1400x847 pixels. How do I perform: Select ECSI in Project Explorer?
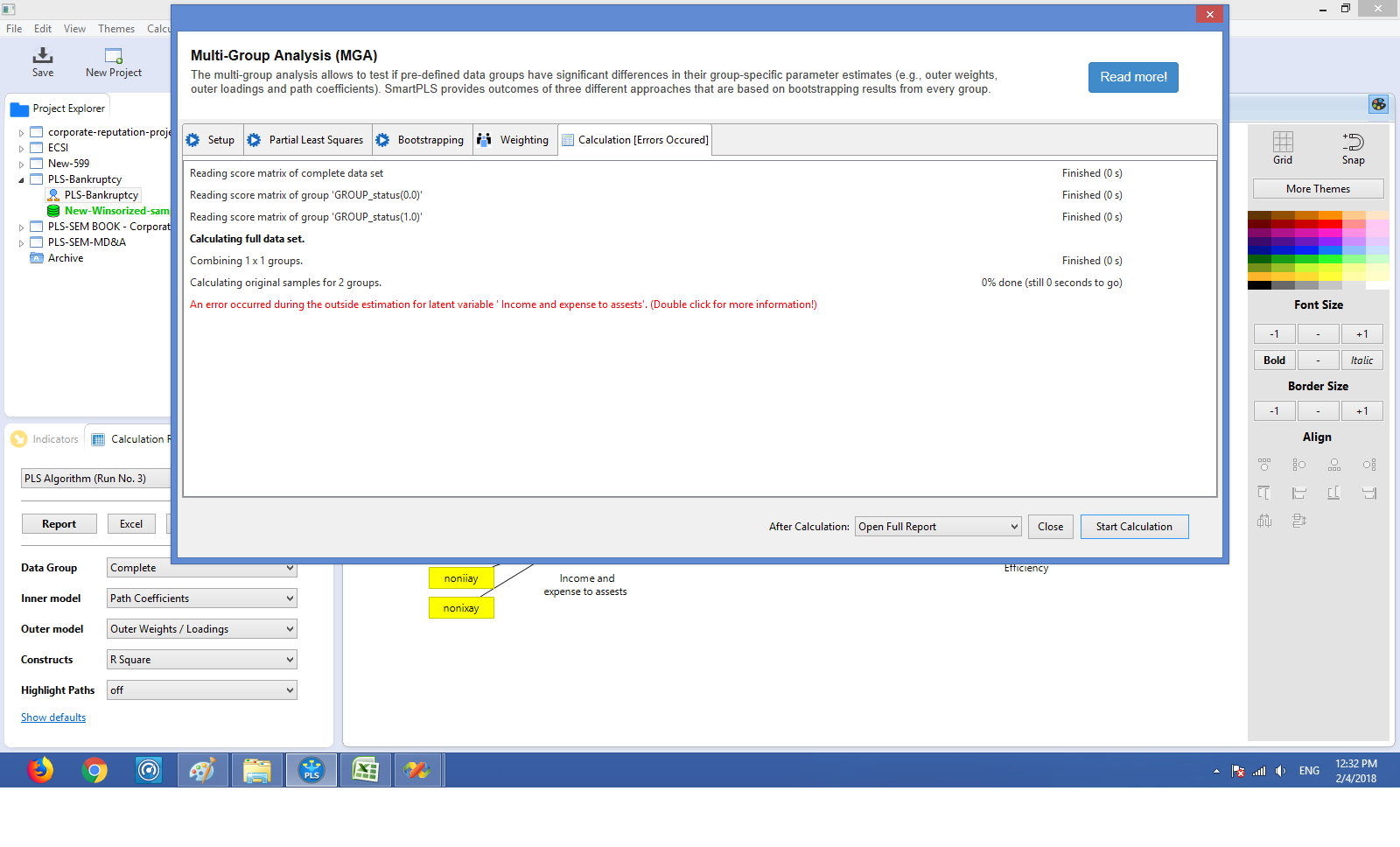[x=58, y=148]
